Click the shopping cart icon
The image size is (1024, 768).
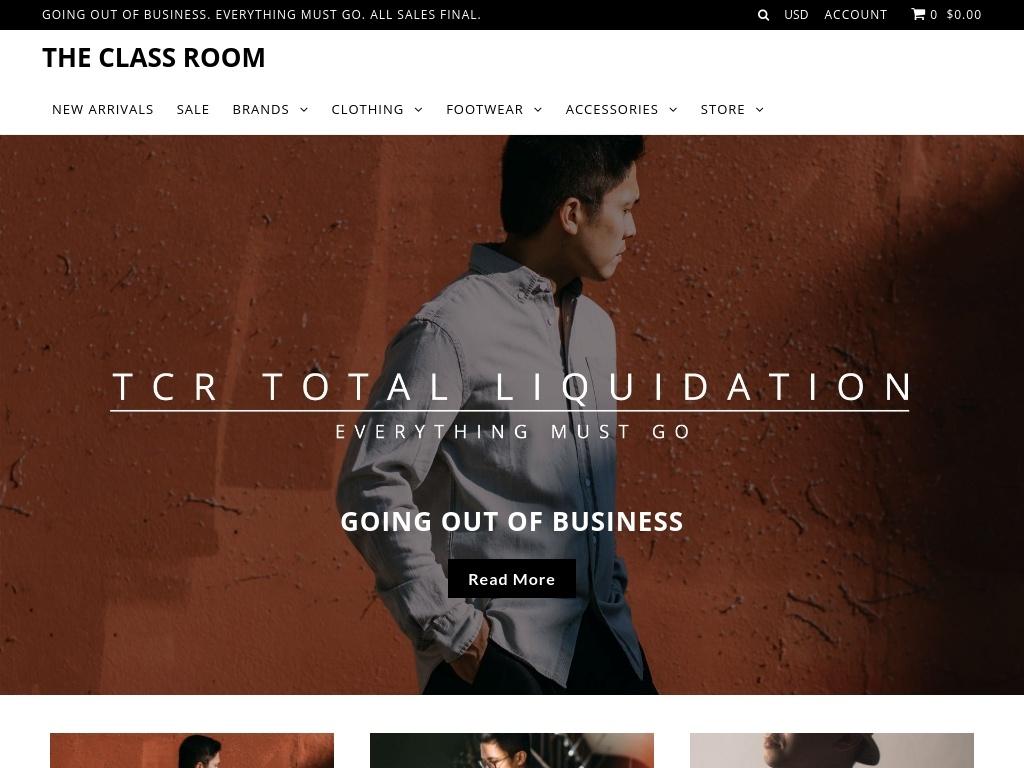(918, 14)
